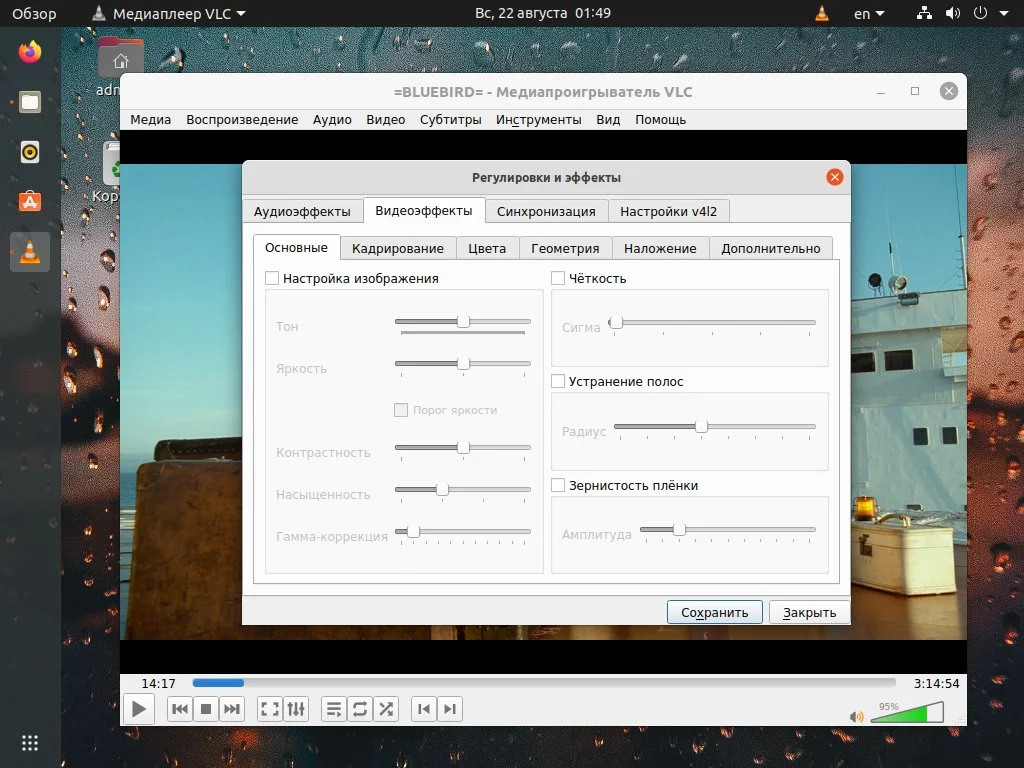
Task: Open the extended settings equalizer icon
Action: point(296,708)
